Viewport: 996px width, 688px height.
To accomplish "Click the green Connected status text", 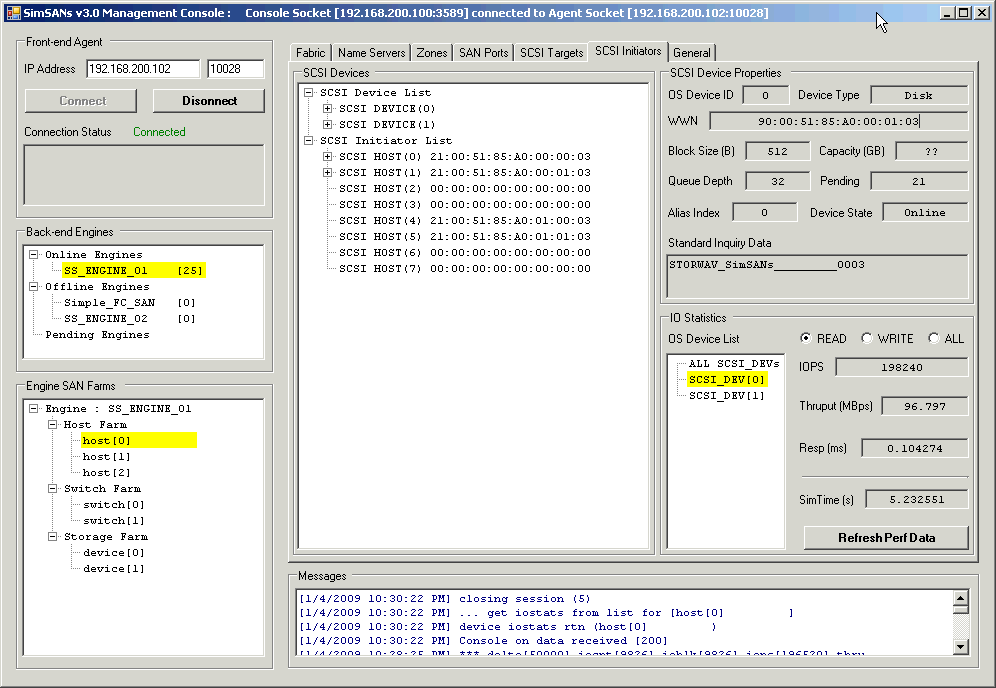I will (x=159, y=132).
